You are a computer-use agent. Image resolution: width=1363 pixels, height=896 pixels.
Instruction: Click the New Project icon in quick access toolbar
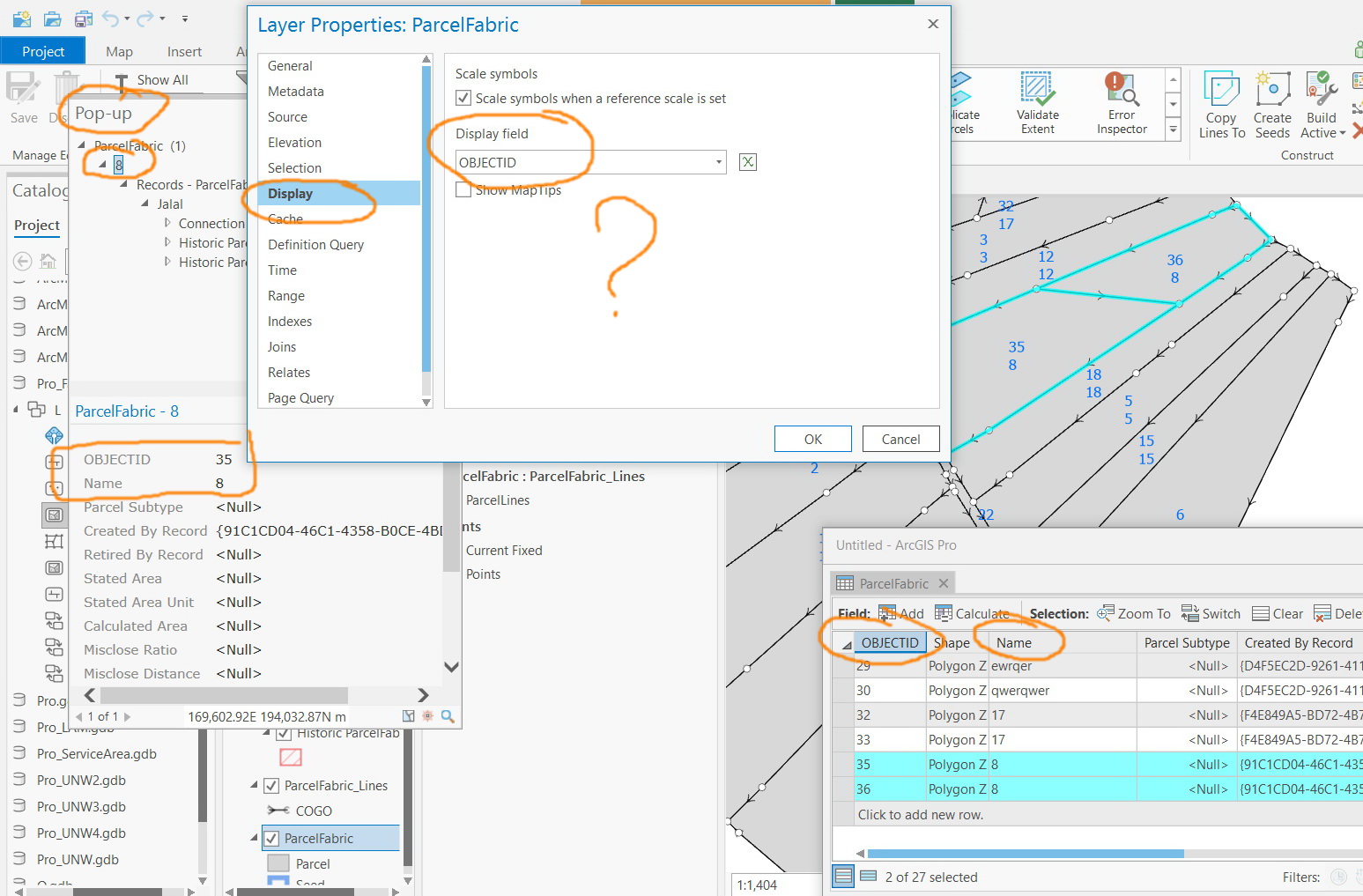pos(22,18)
